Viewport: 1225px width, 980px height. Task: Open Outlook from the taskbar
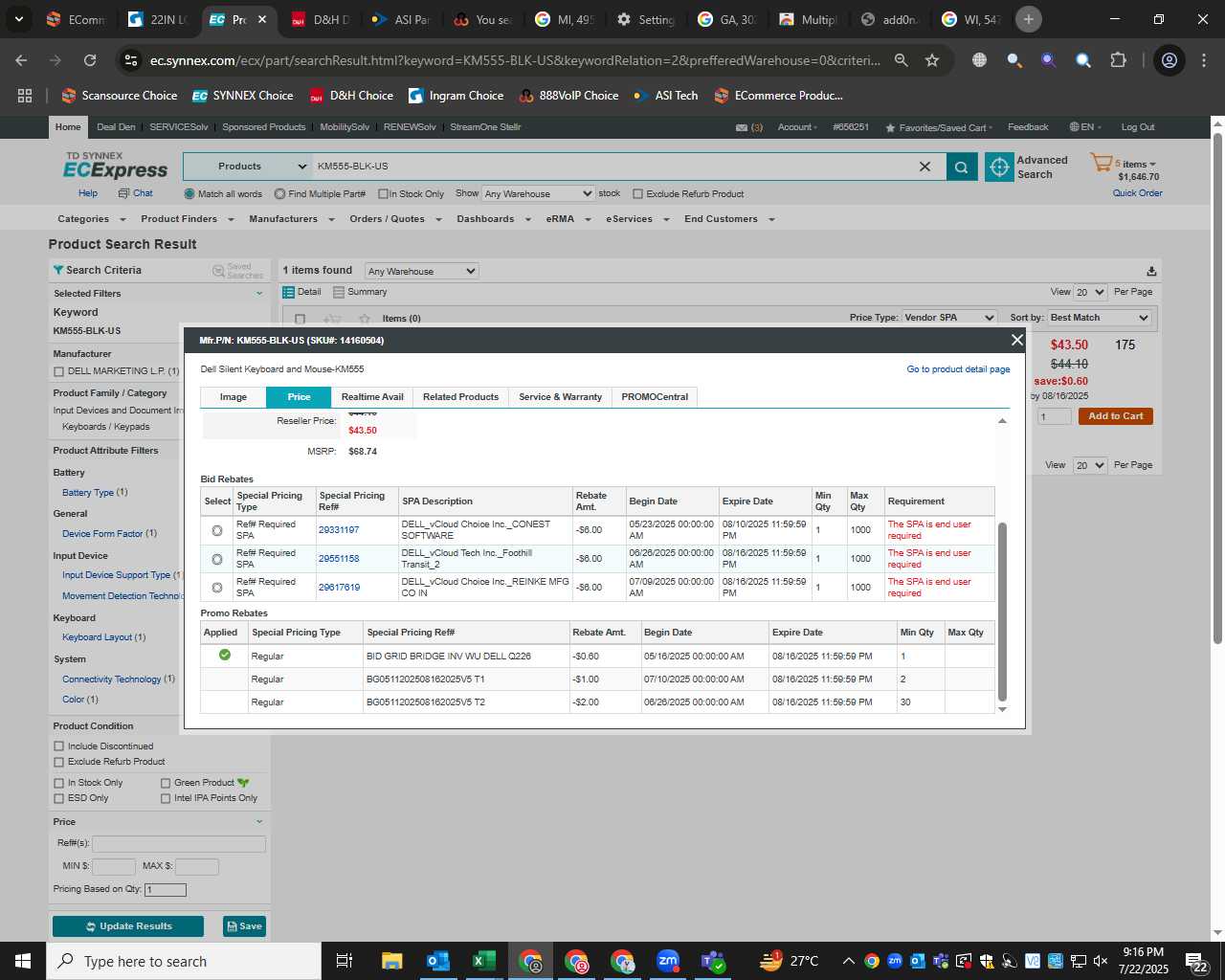point(437,961)
